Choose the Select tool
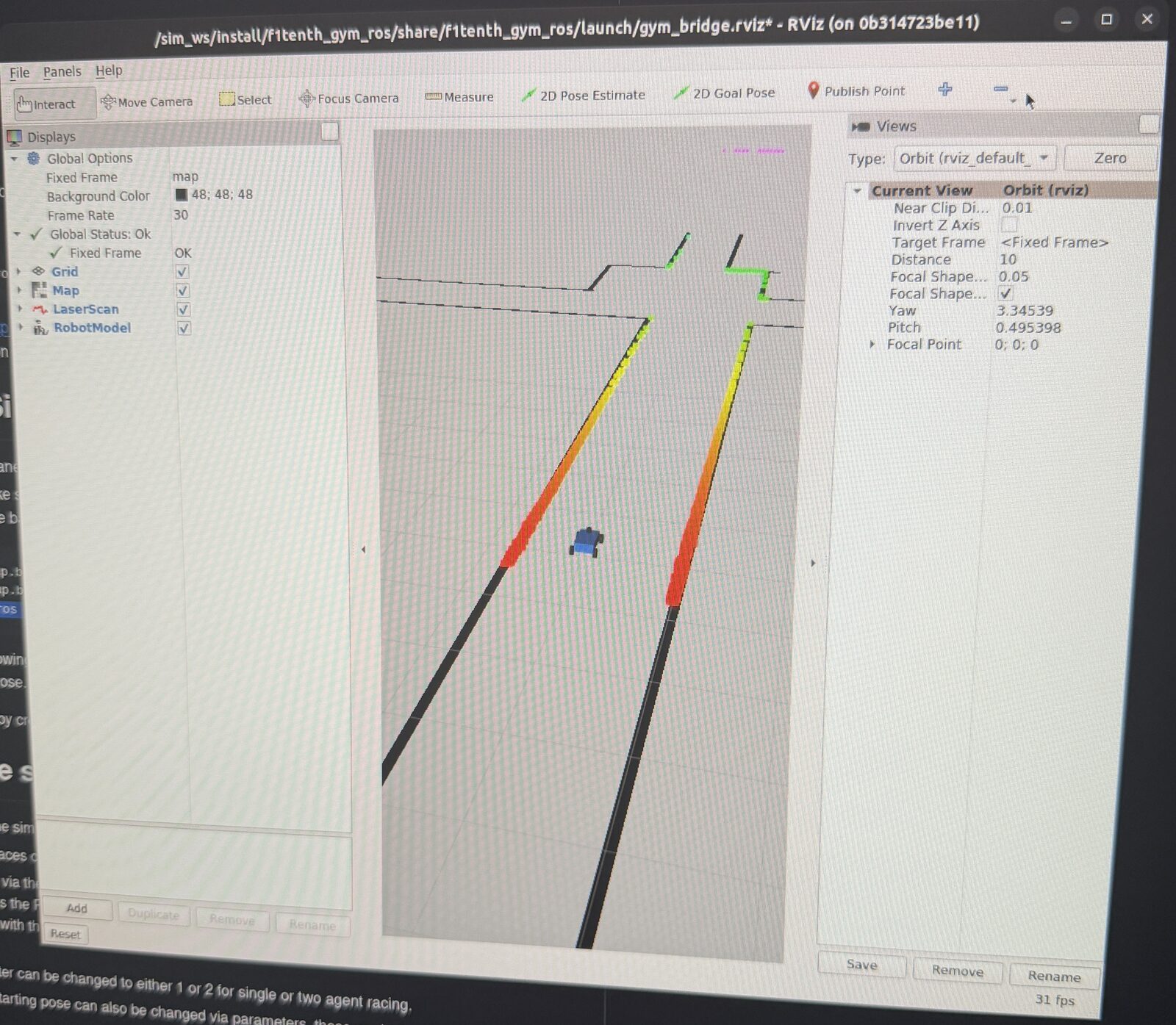This screenshot has width=1176, height=1025. [245, 99]
